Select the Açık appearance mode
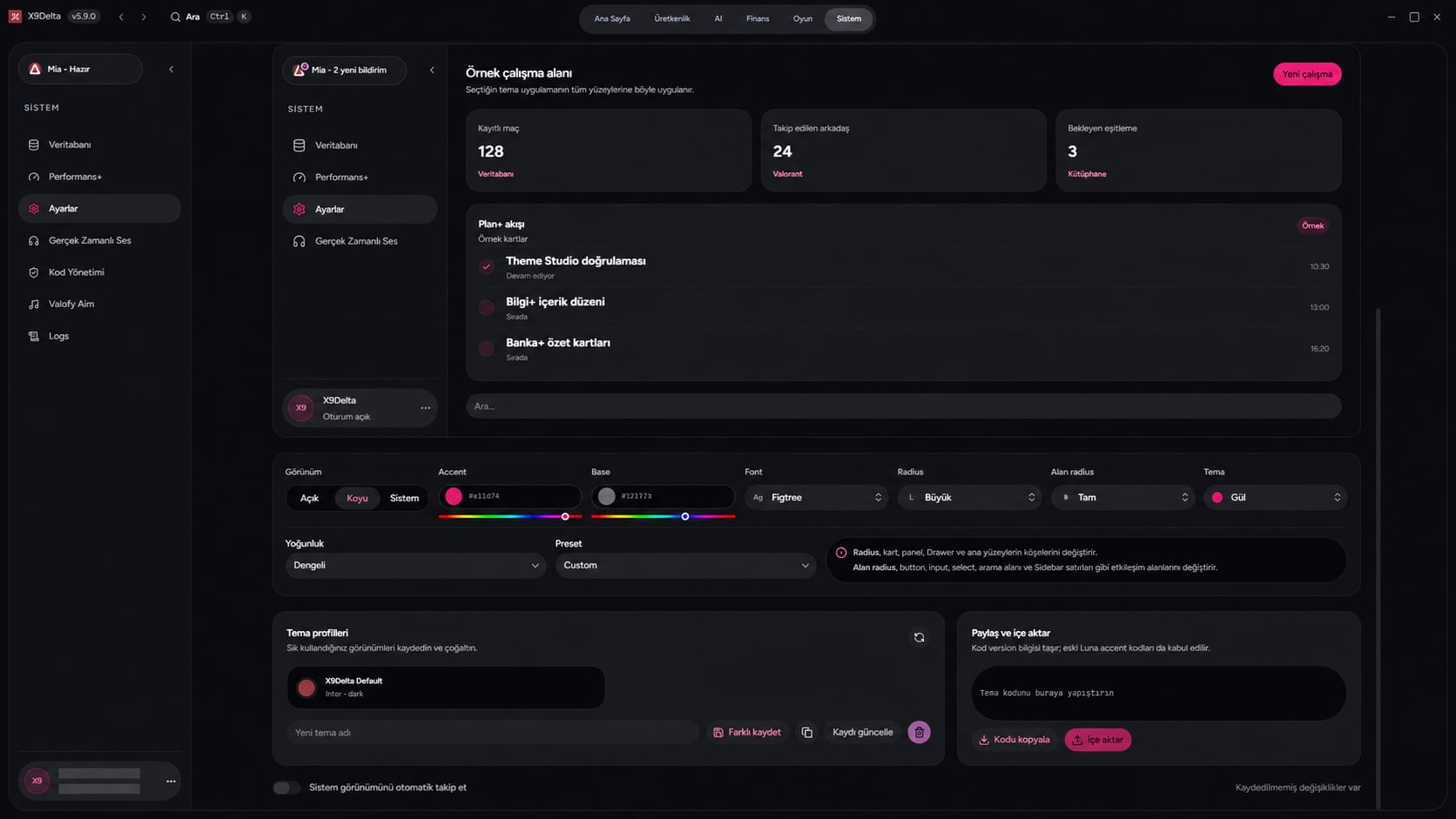Viewport: 1456px width, 819px height. pyautogui.click(x=309, y=498)
